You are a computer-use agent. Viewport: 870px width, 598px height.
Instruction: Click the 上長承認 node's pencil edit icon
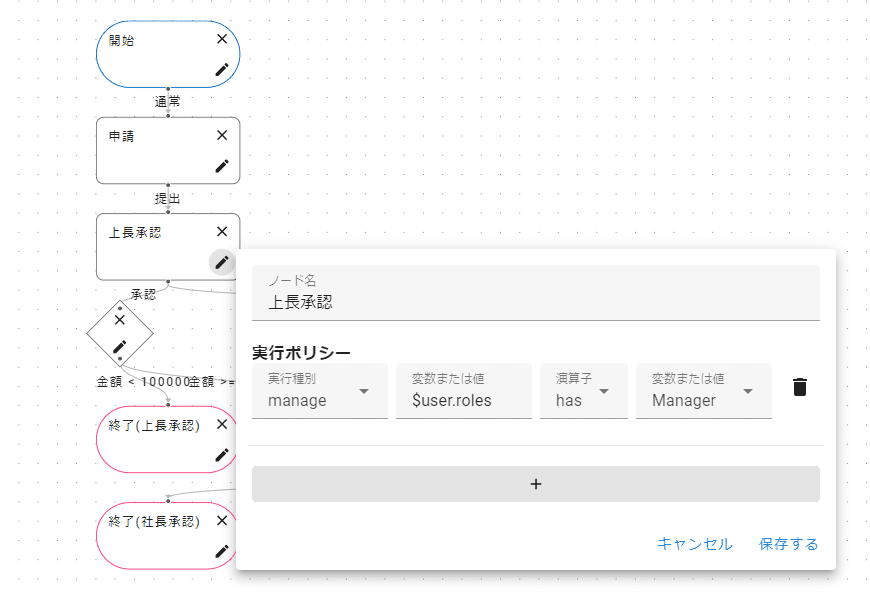tap(222, 262)
